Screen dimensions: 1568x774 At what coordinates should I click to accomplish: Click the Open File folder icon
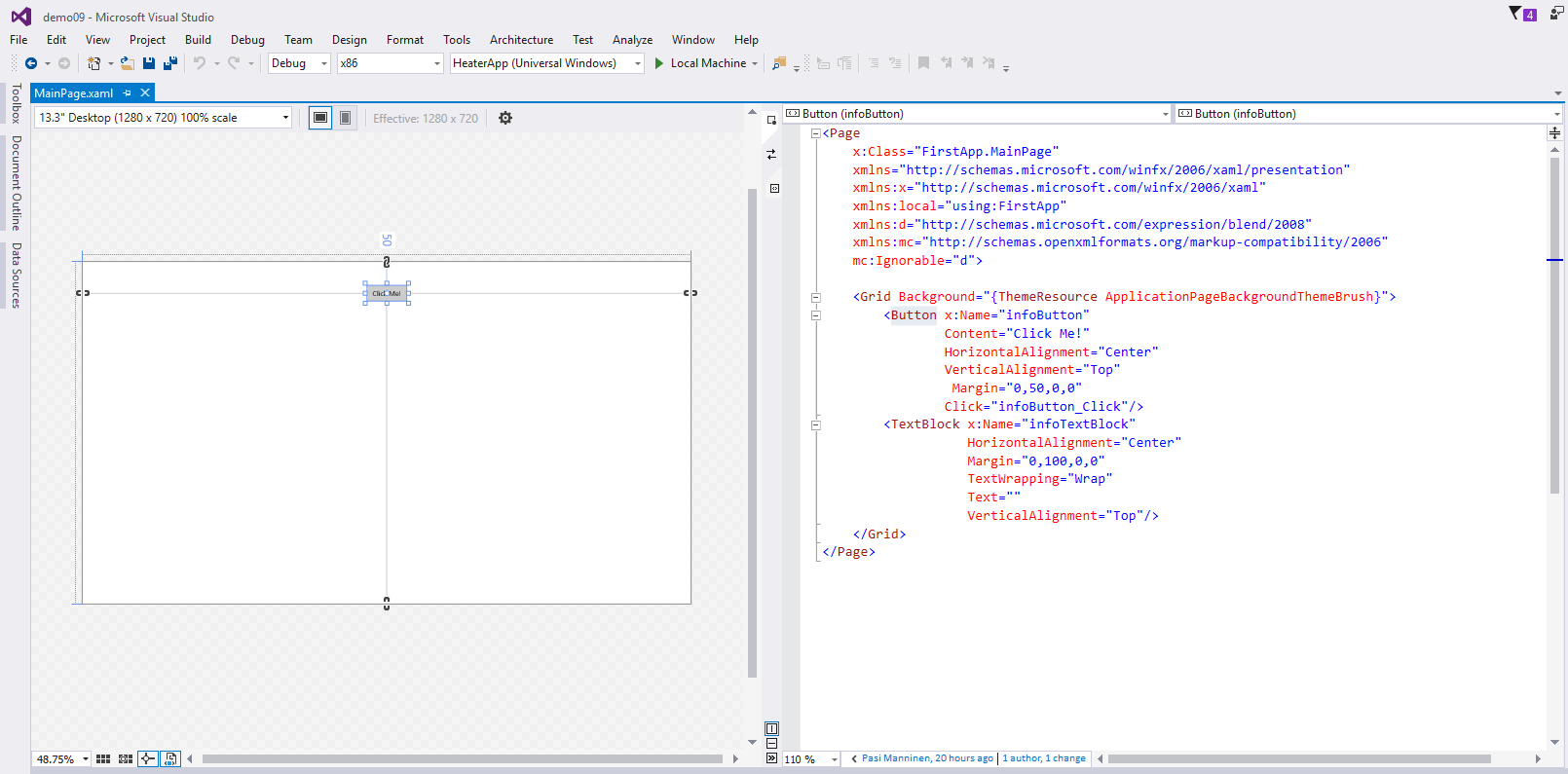pos(127,63)
